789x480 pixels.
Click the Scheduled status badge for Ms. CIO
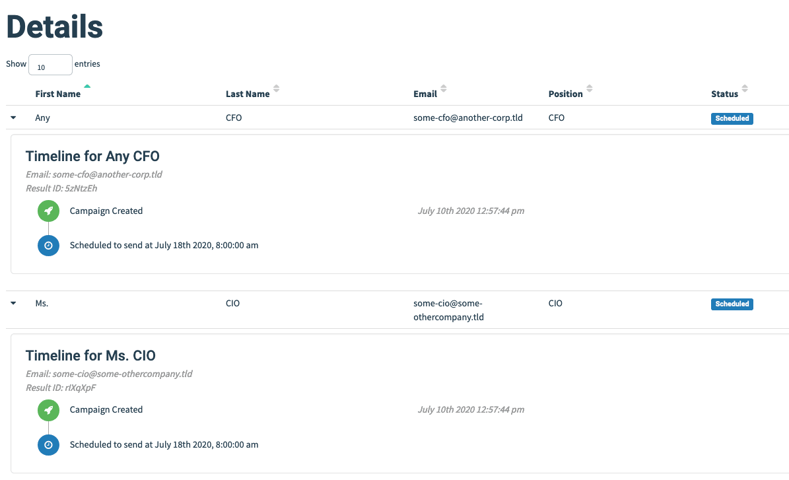coord(732,304)
